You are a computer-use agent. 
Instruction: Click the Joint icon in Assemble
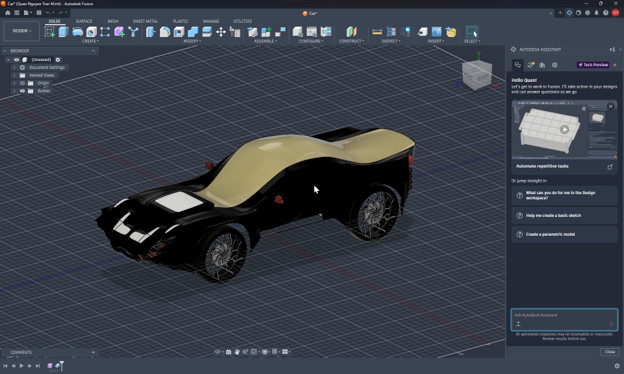(x=280, y=32)
